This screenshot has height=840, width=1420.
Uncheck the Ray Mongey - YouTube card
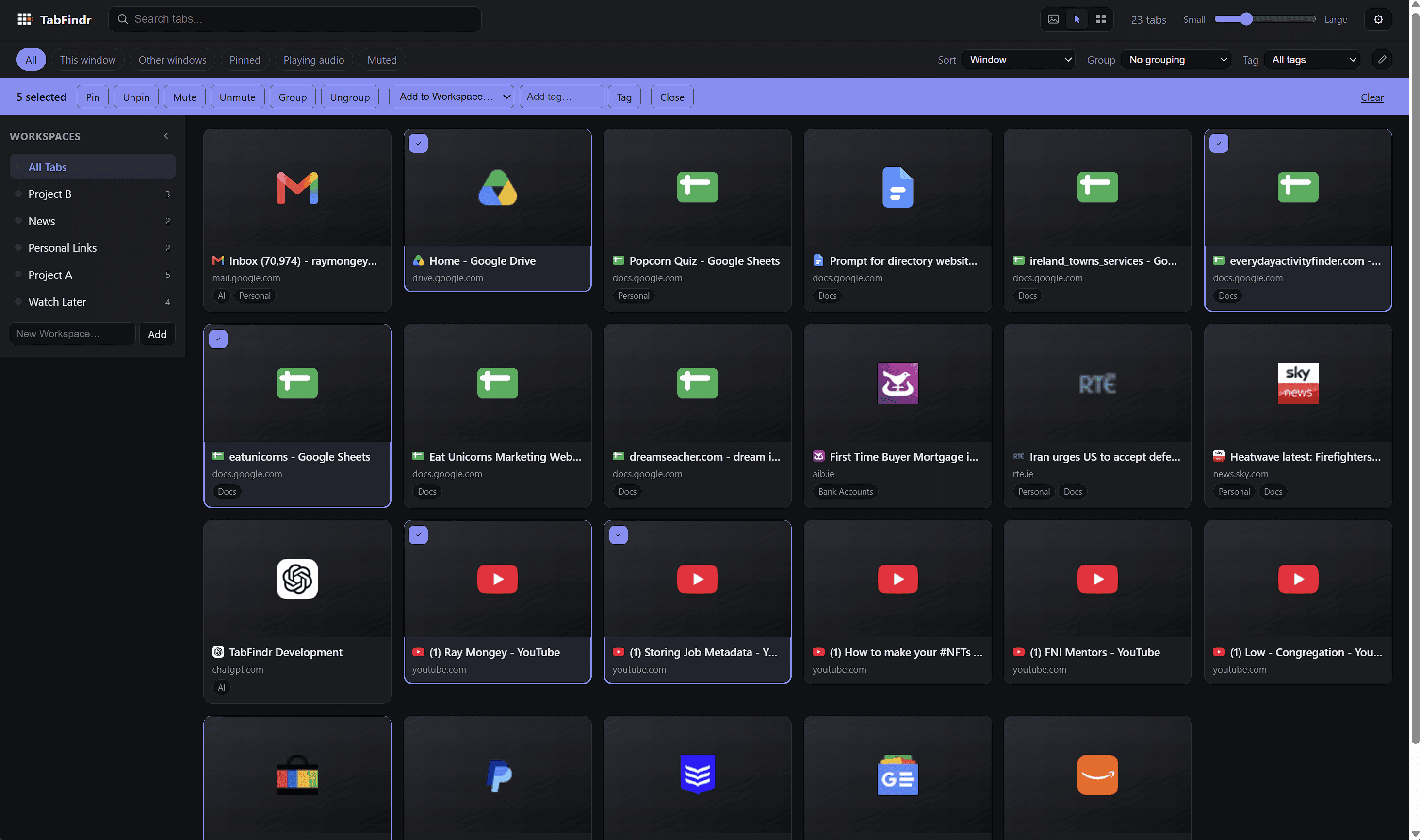click(418, 535)
